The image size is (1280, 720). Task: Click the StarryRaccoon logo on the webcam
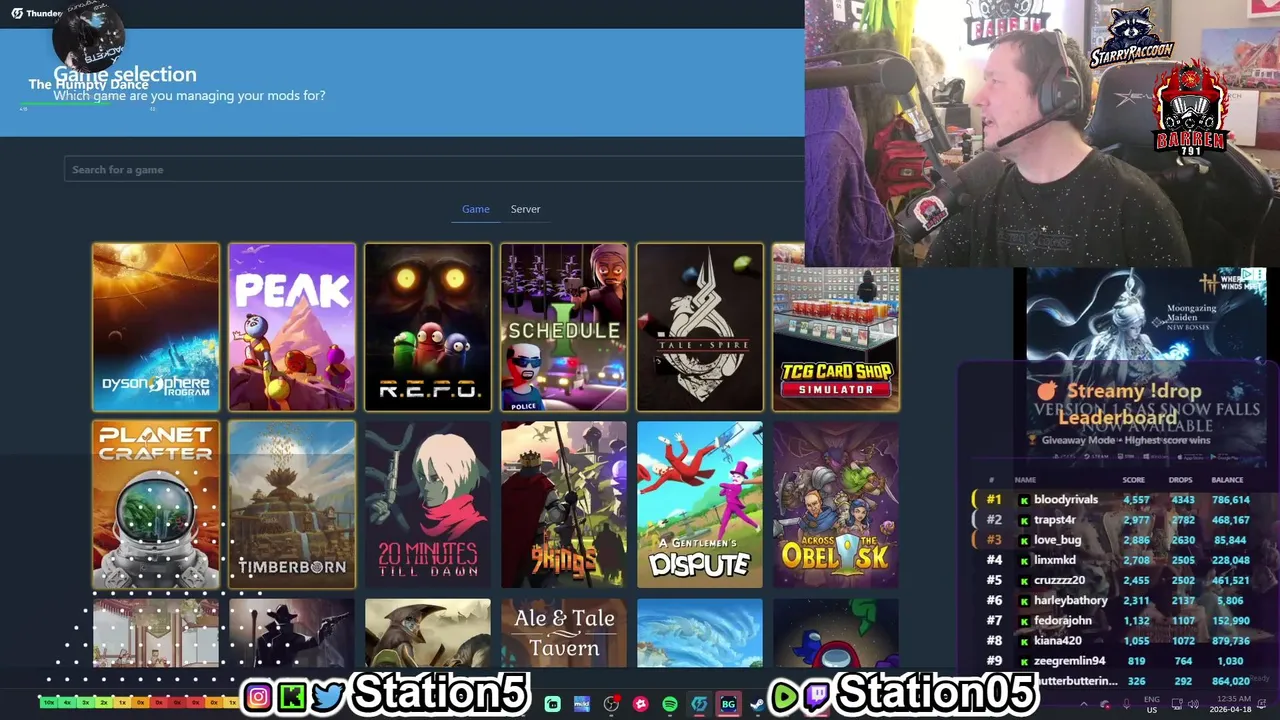(1131, 37)
